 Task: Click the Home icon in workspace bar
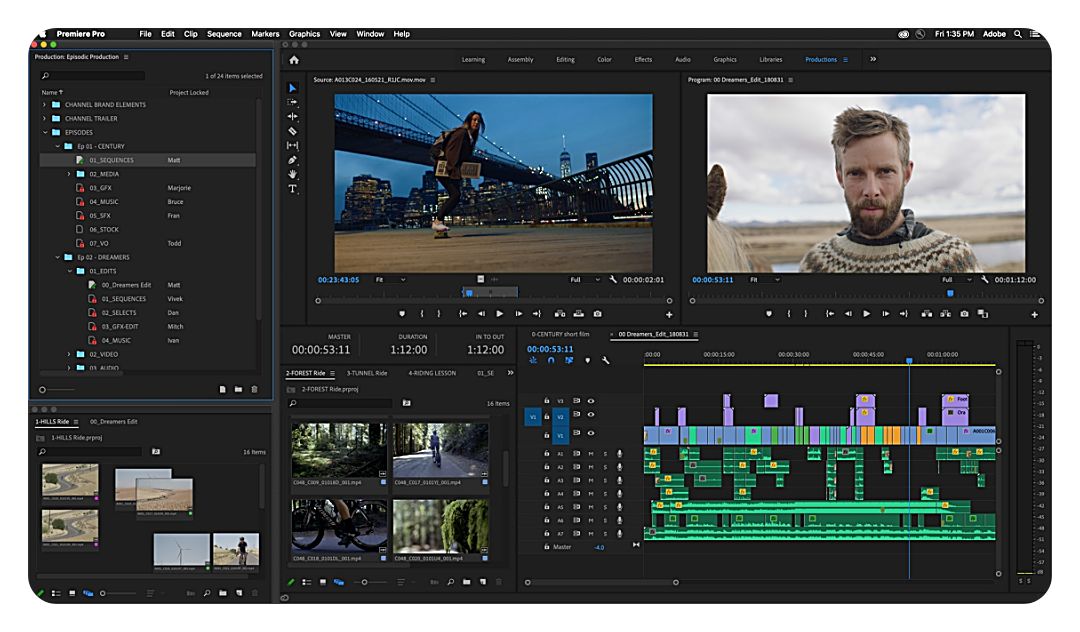coord(294,59)
